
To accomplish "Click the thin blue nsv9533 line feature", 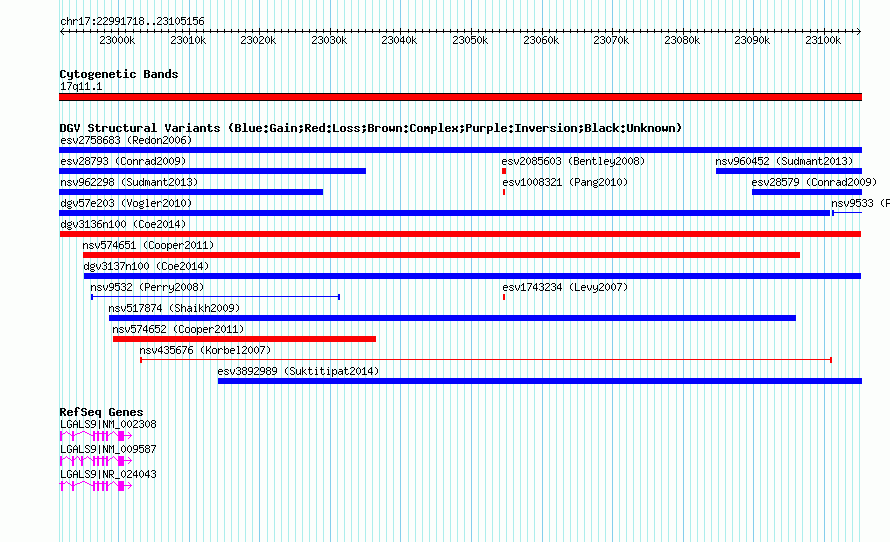I will pos(847,213).
